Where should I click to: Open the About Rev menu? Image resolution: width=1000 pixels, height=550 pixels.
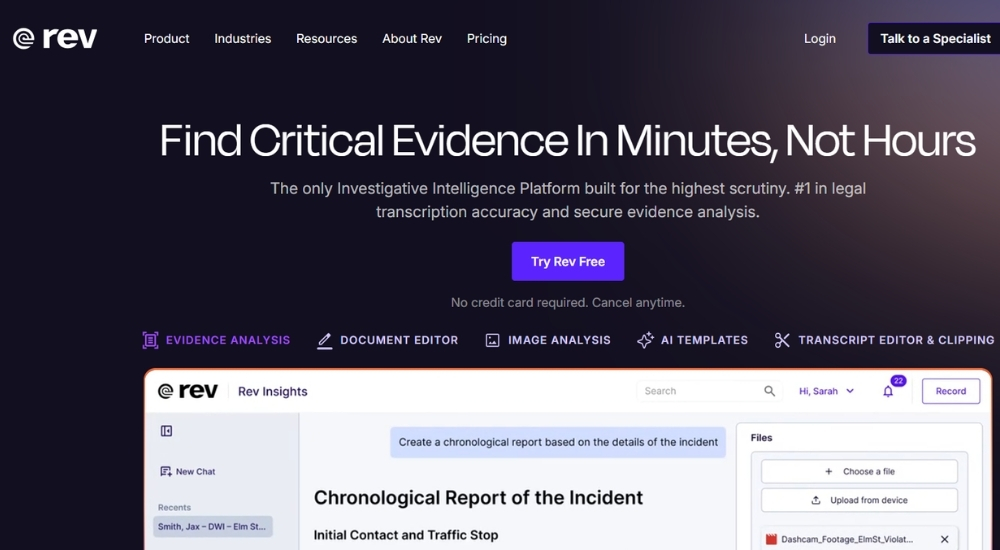point(412,38)
